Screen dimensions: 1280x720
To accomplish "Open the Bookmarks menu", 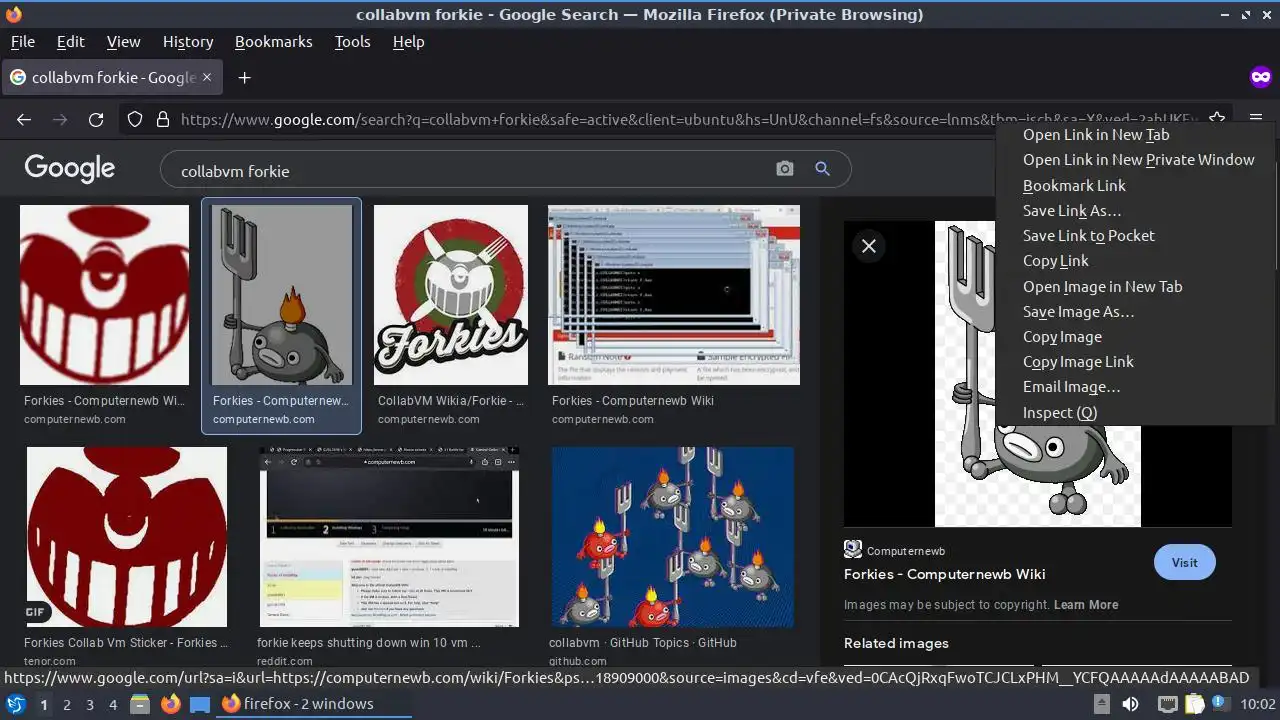I will (273, 42).
